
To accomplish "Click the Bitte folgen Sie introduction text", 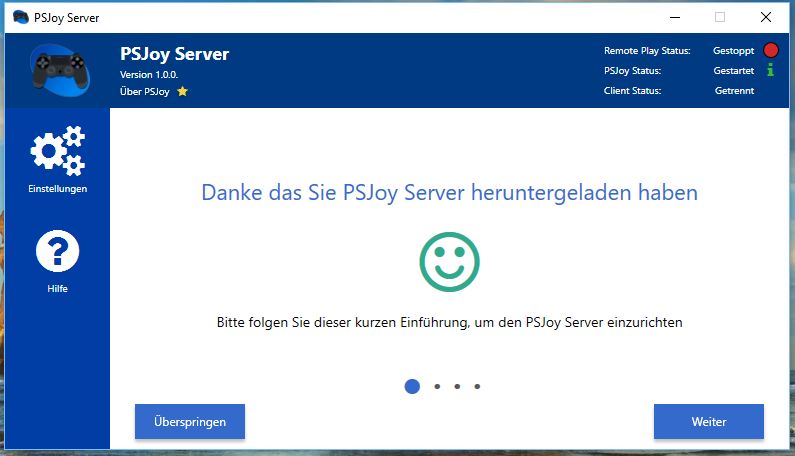I will tap(449, 323).
